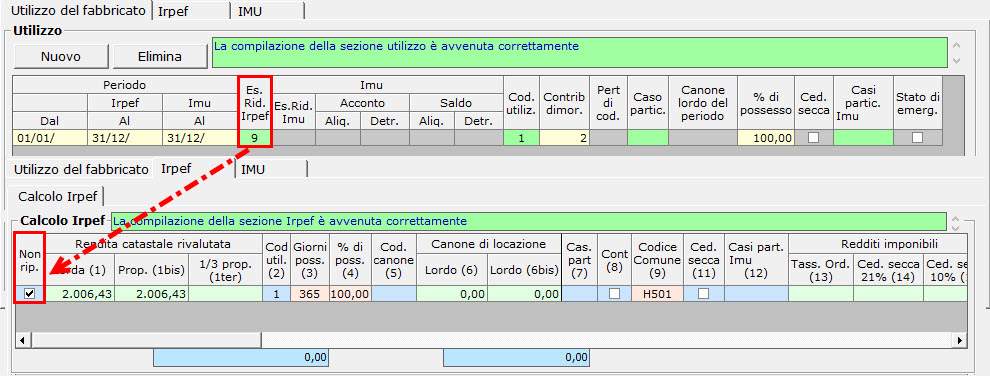Click the Cod. utiliz. cell value 1
Screen dimensions: 990x376
(x=521, y=138)
